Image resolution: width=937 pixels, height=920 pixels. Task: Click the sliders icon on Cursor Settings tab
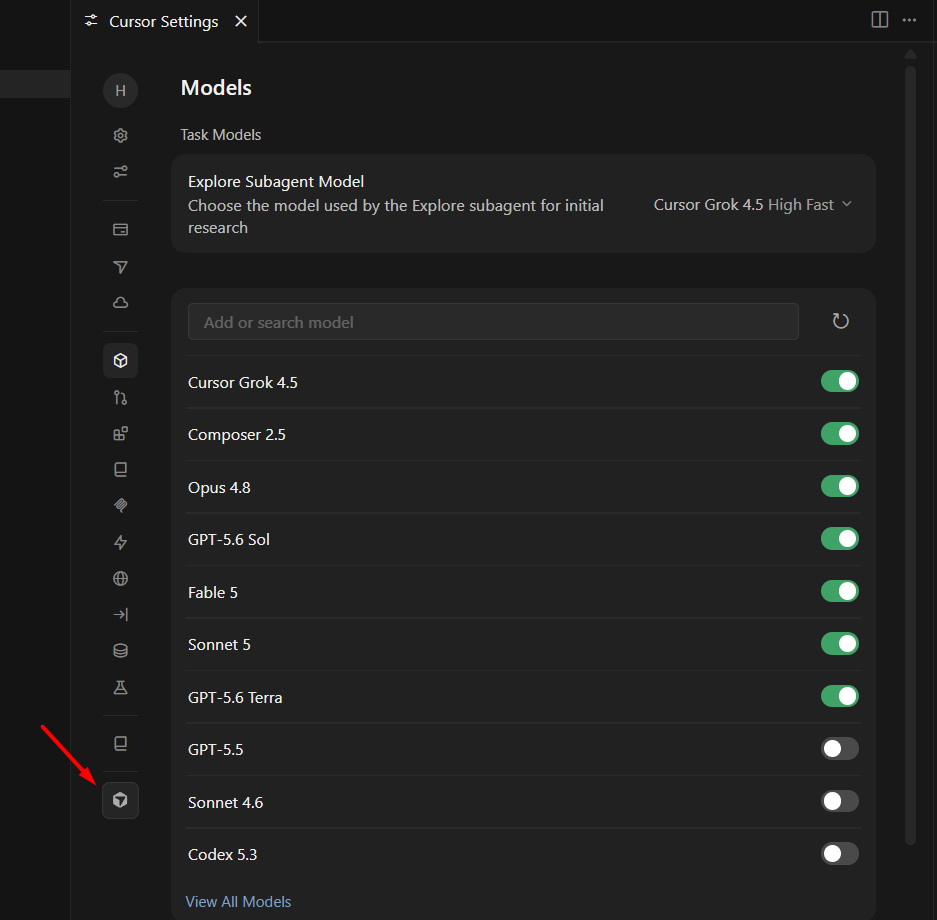tap(91, 20)
